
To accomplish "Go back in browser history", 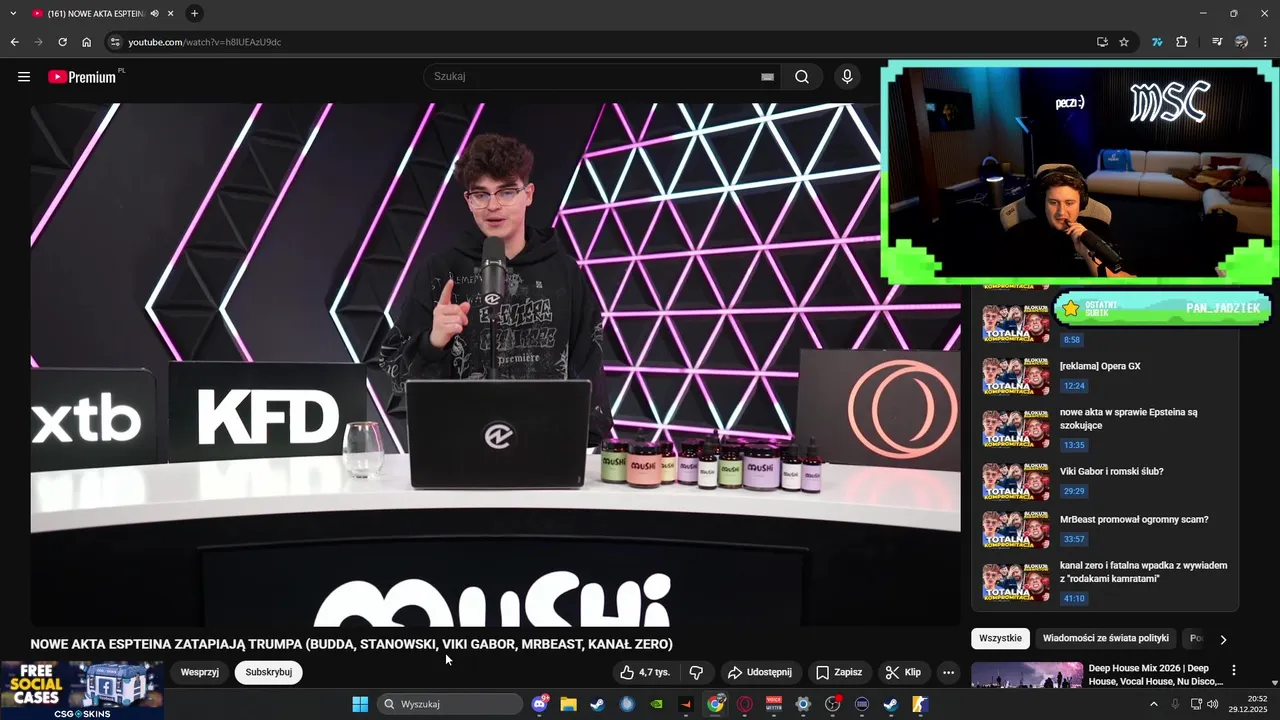I will click(x=14, y=42).
